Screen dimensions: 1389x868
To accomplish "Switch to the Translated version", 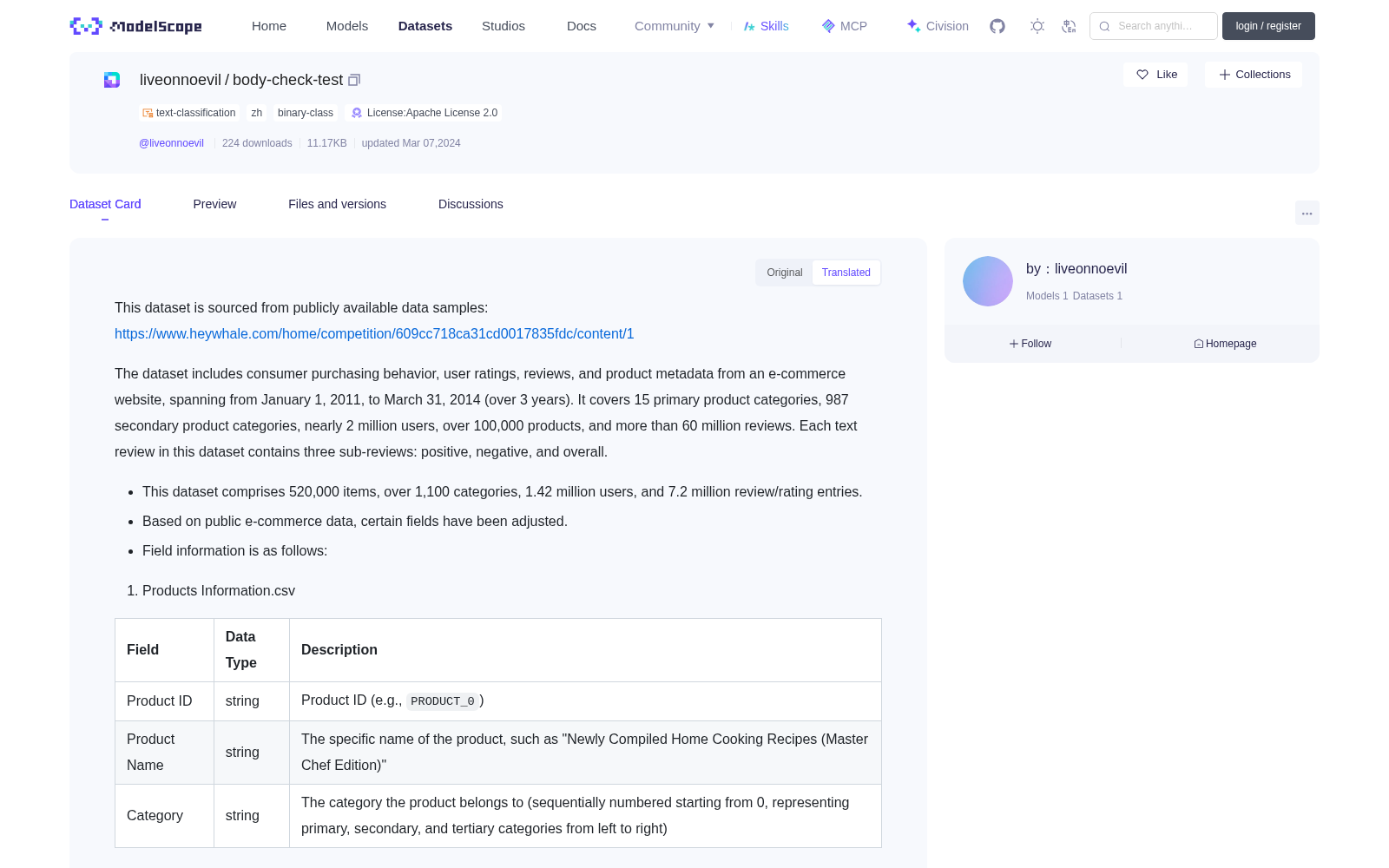I will tap(846, 273).
